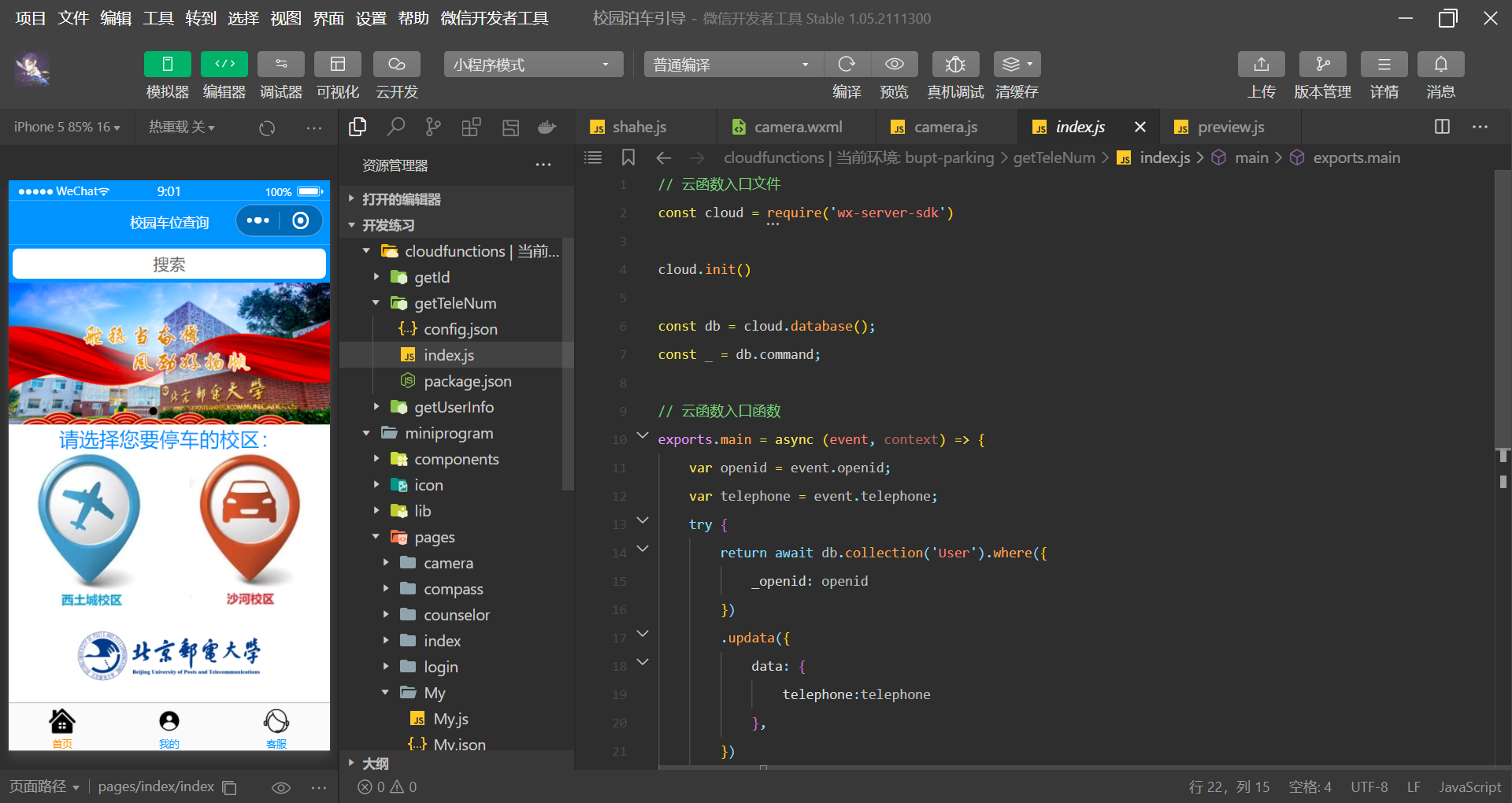The image size is (1512, 803).
Task: Click the JavaScript language mode indicator
Action: (1469, 787)
